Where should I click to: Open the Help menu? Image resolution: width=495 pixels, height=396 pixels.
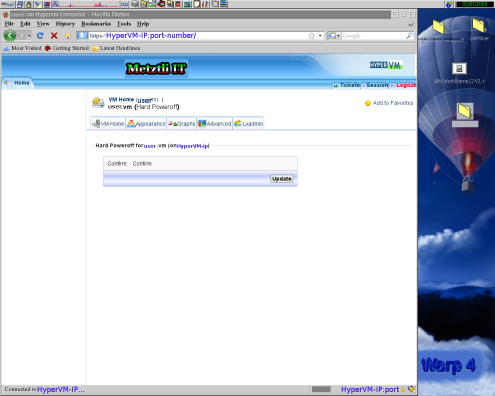[x=143, y=24]
